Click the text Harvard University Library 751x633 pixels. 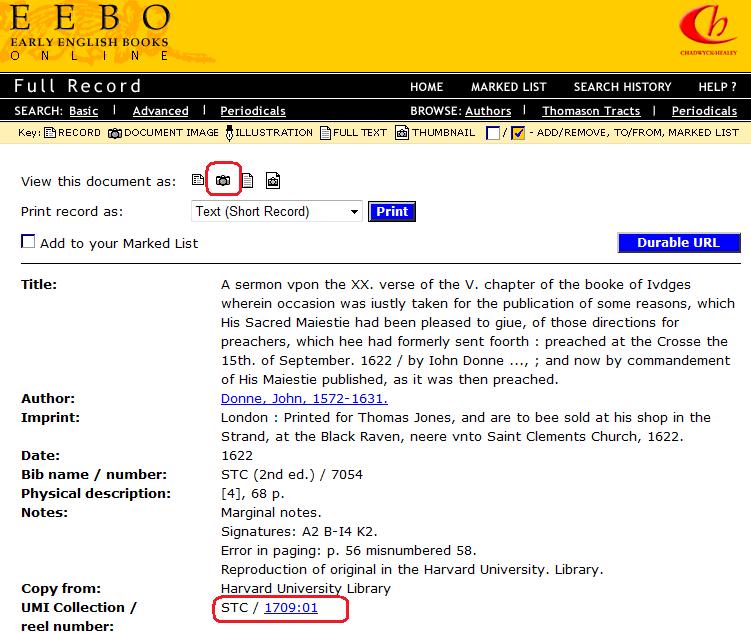click(306, 588)
